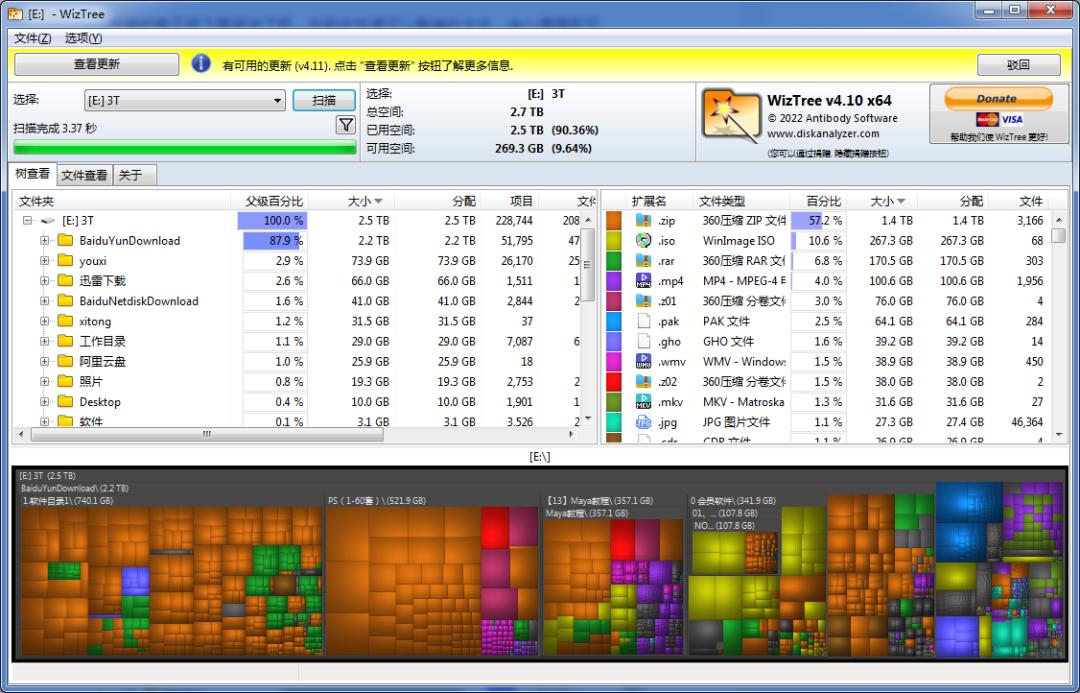Click the xitong folder icon
The width and height of the screenshot is (1080, 693).
pos(65,321)
